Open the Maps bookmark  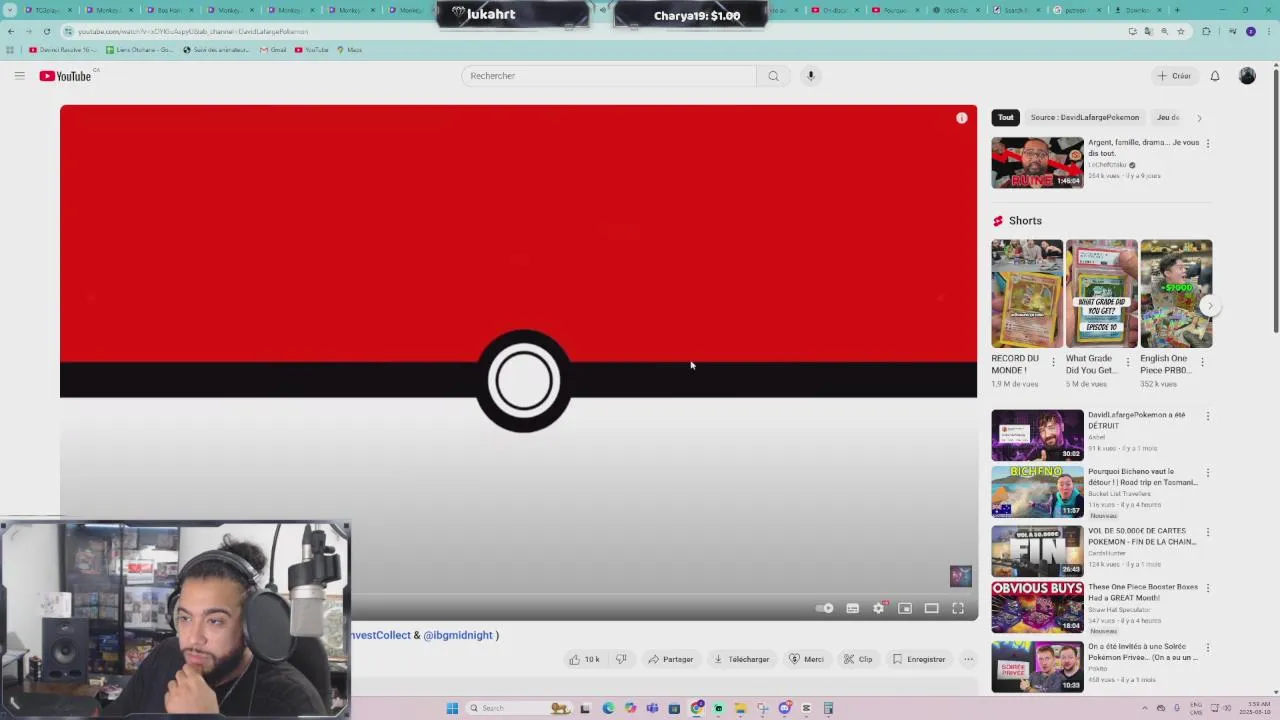point(349,49)
